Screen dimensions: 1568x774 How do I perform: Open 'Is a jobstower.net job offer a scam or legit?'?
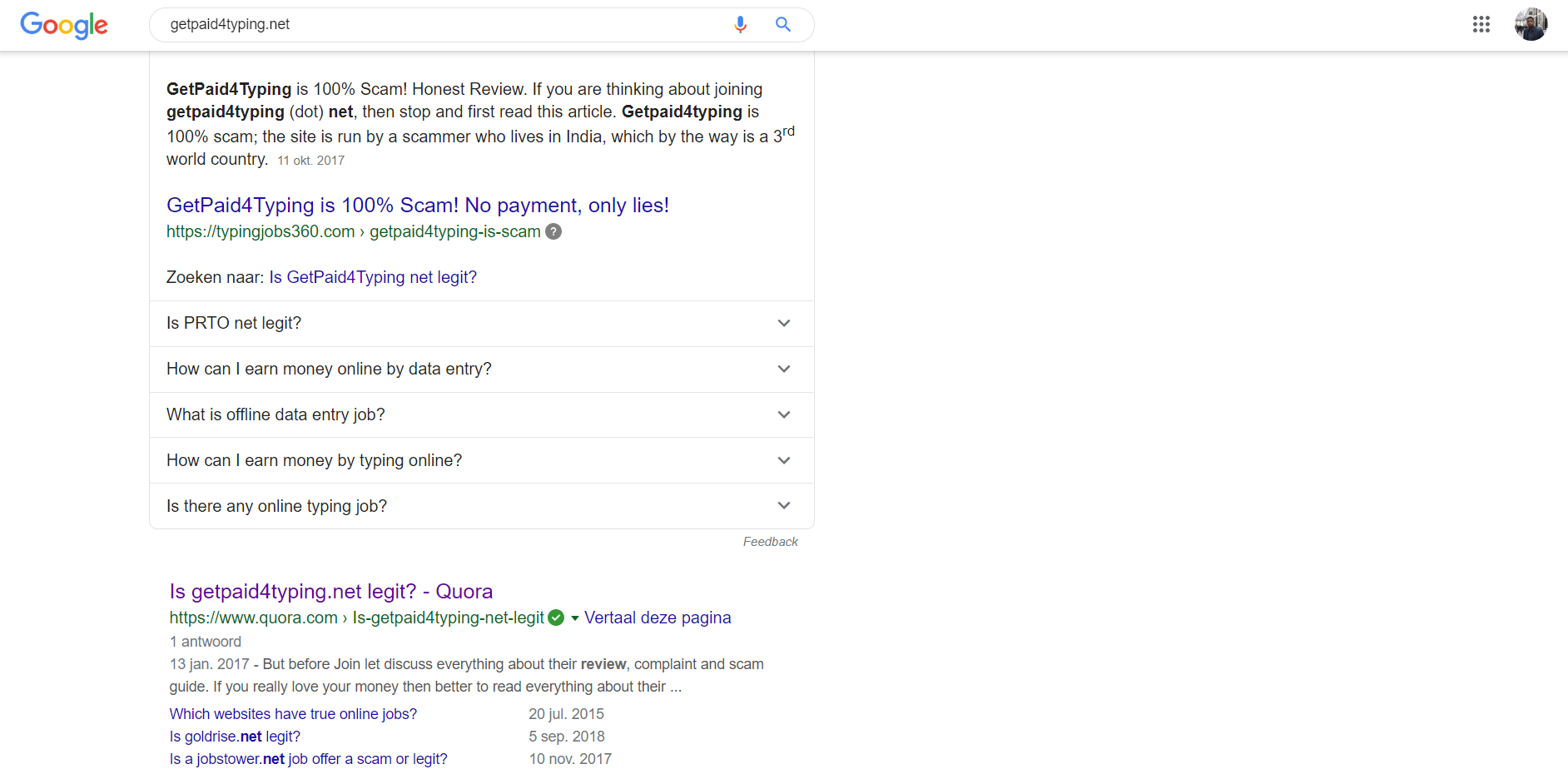click(x=309, y=759)
